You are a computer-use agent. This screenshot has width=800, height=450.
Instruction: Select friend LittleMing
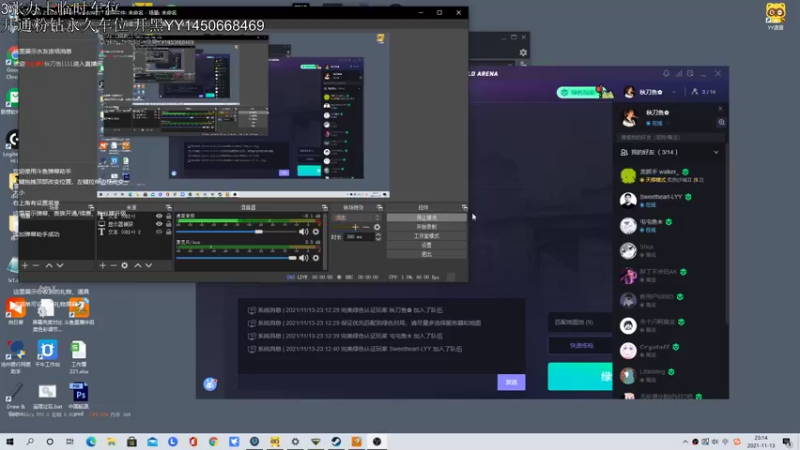click(x=671, y=376)
